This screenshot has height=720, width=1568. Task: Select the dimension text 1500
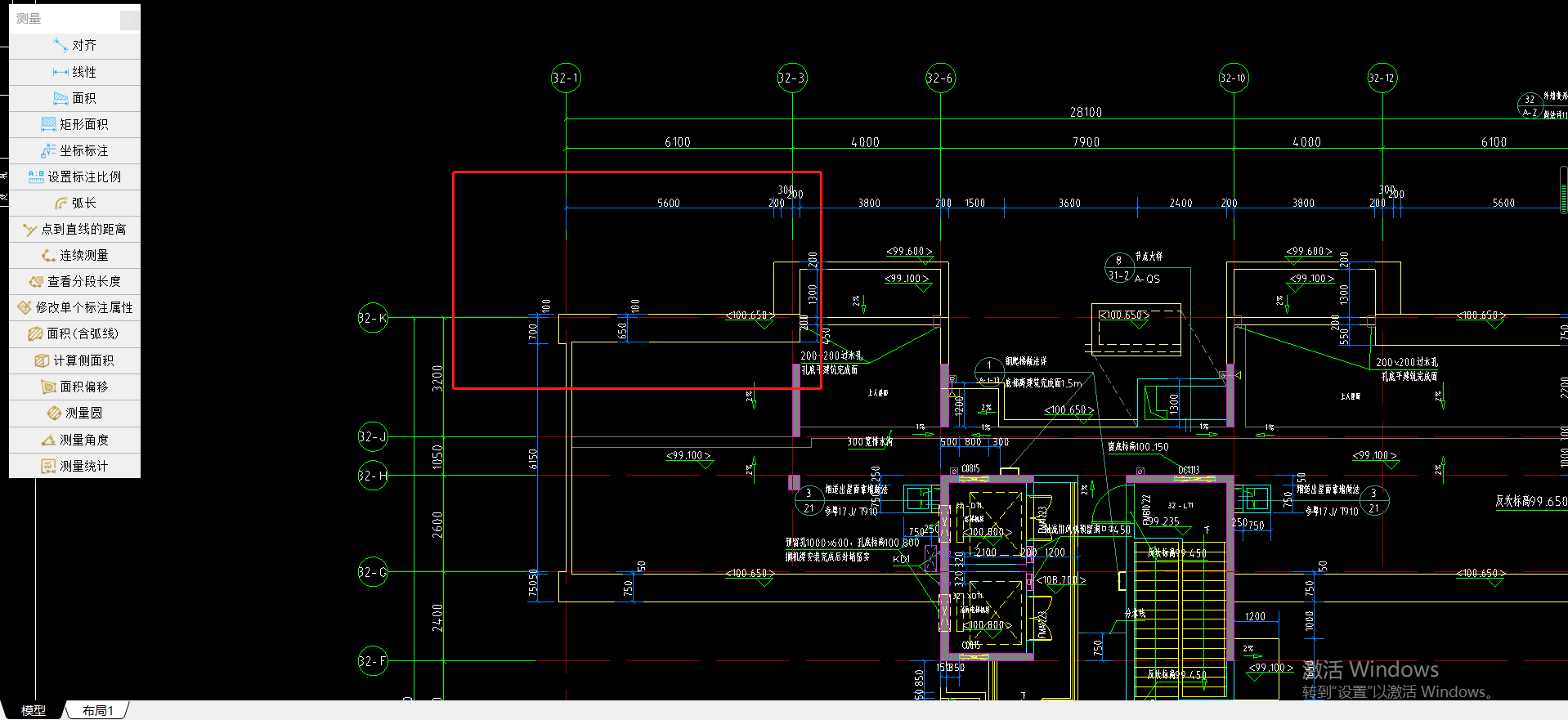(974, 203)
